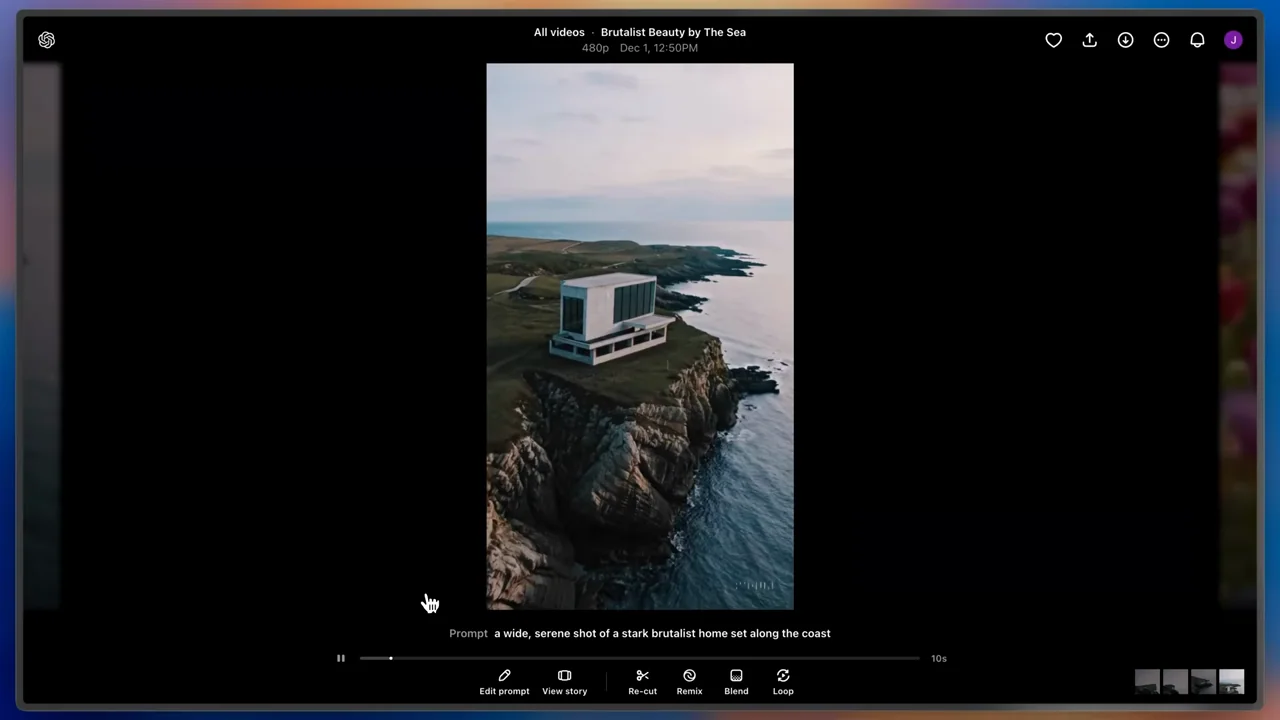Viewport: 1280px width, 720px height.
Task: Download the Brutalist Beauty video
Action: (1125, 40)
